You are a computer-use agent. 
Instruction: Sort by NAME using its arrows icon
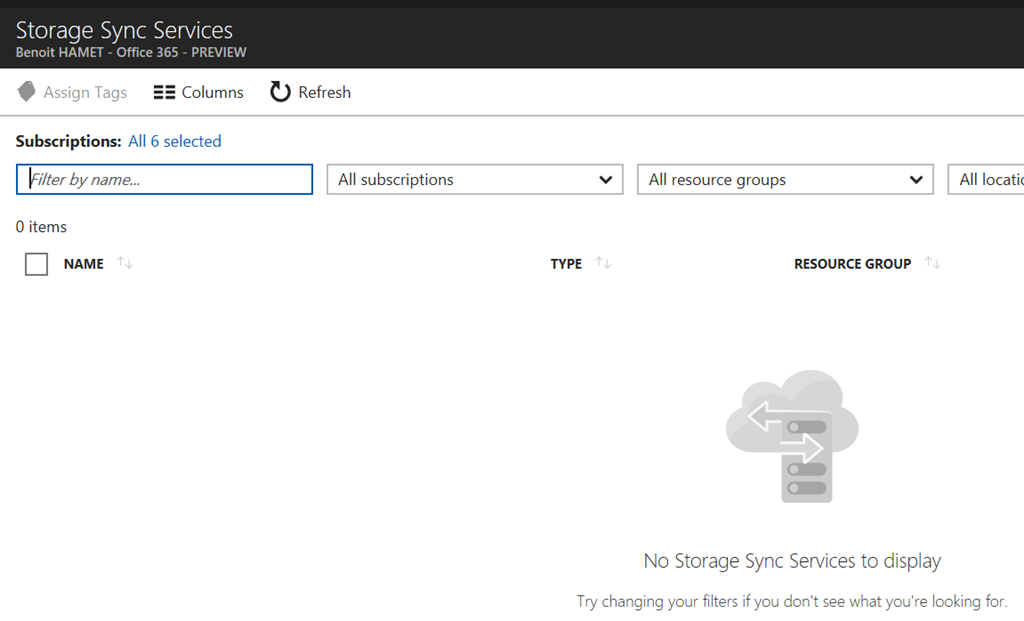point(125,263)
